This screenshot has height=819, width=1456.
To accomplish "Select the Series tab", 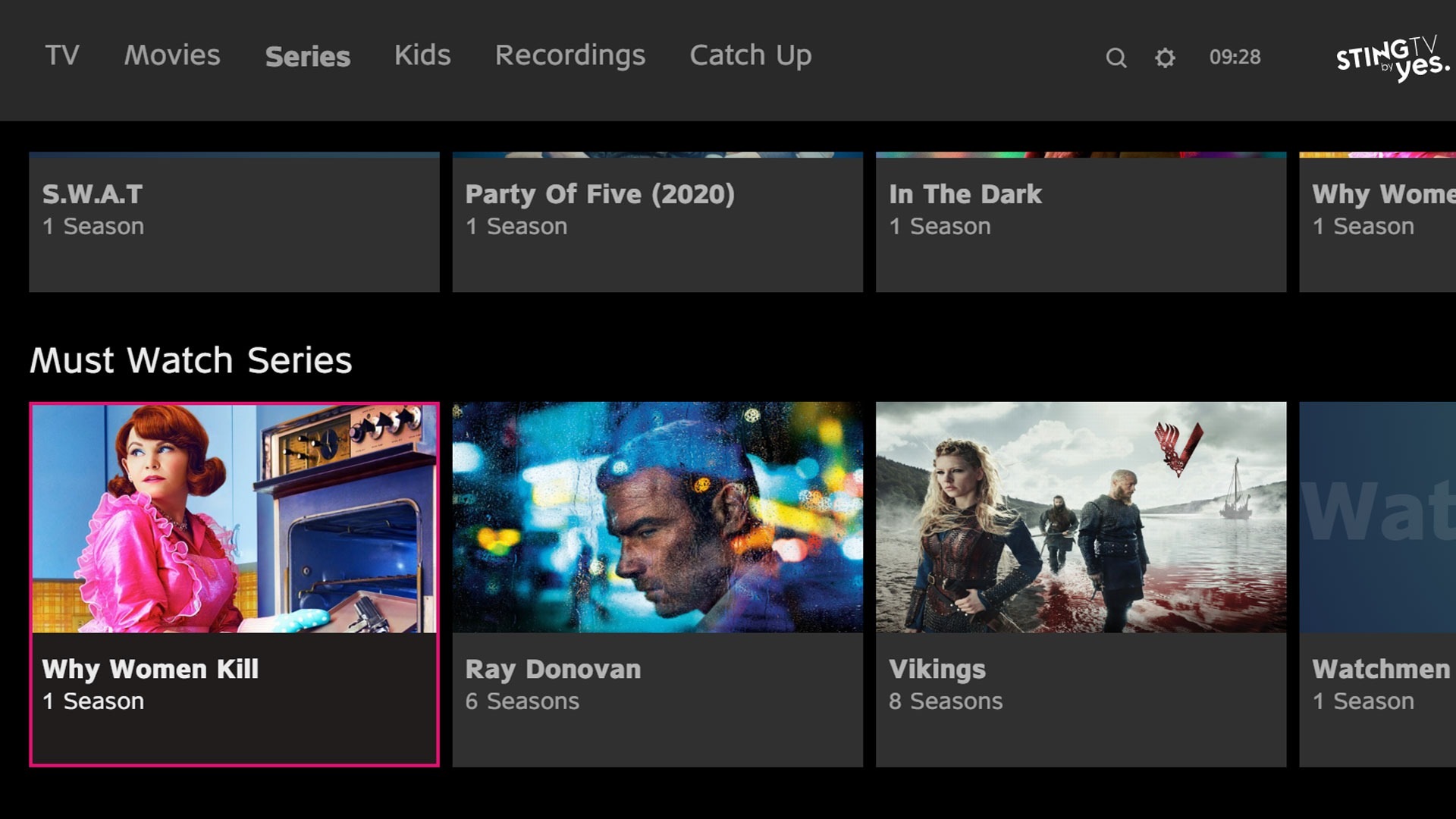I will point(308,57).
